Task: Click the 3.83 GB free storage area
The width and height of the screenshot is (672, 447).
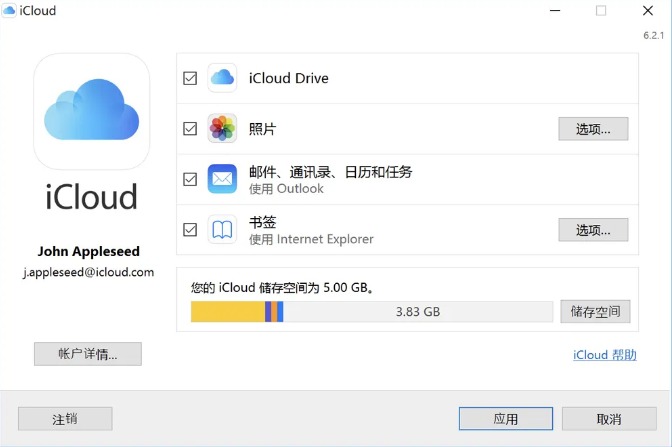Action: click(418, 312)
